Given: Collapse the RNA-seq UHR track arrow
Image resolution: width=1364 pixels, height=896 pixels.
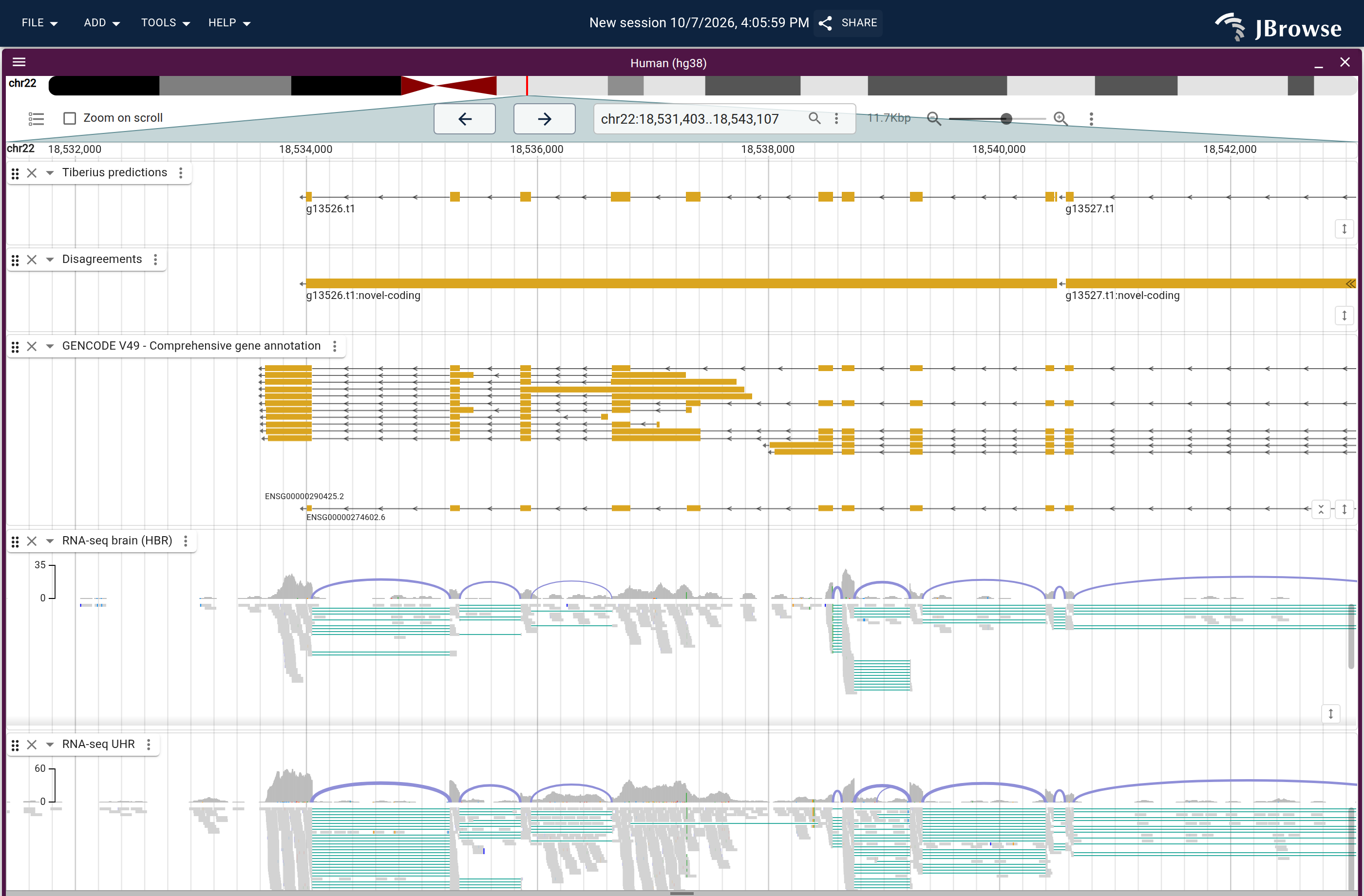Looking at the screenshot, I should (x=50, y=745).
